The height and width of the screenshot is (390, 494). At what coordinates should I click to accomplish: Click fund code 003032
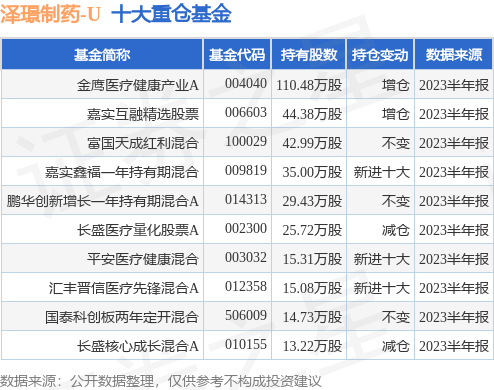246,258
